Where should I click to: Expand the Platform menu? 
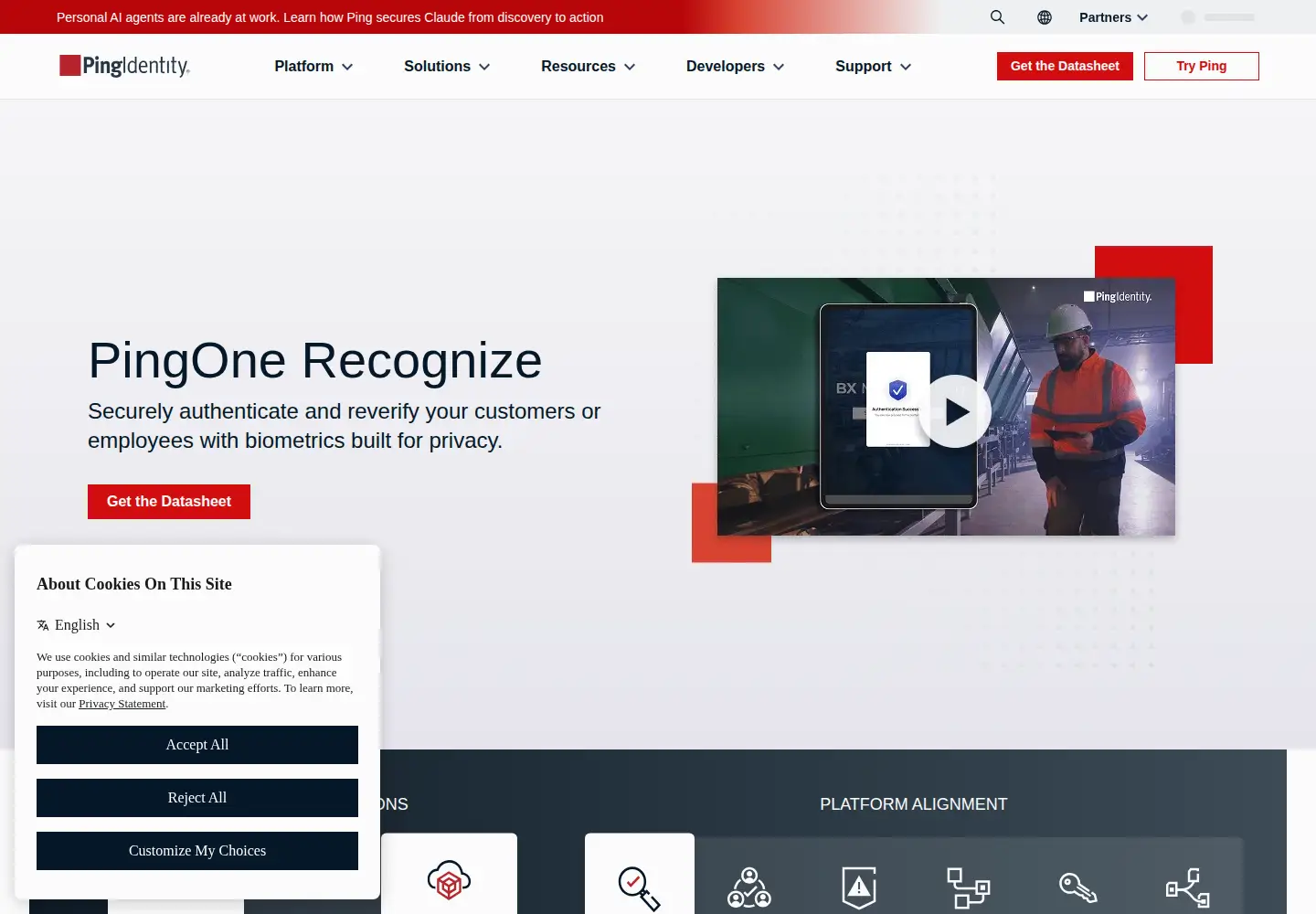point(313,67)
